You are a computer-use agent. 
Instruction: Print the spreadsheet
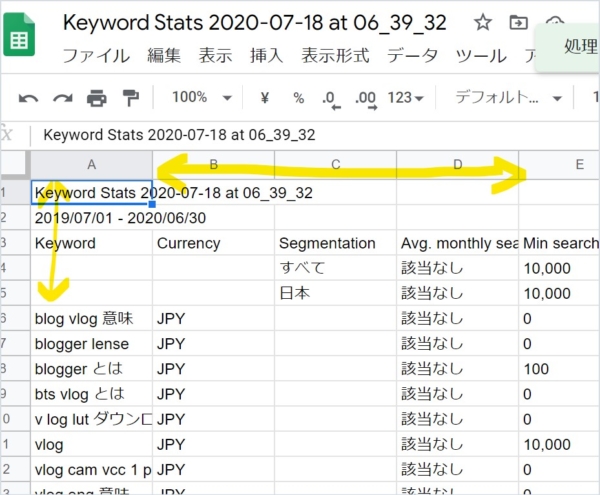[x=96, y=98]
